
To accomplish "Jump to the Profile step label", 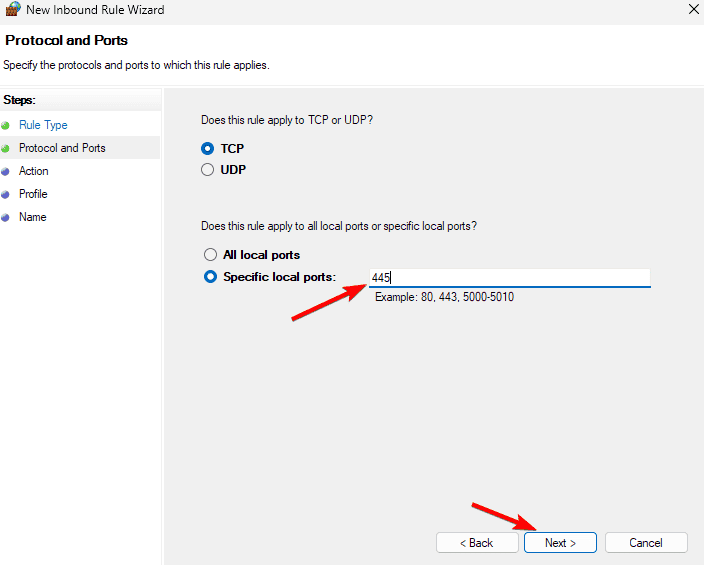I will [33, 194].
